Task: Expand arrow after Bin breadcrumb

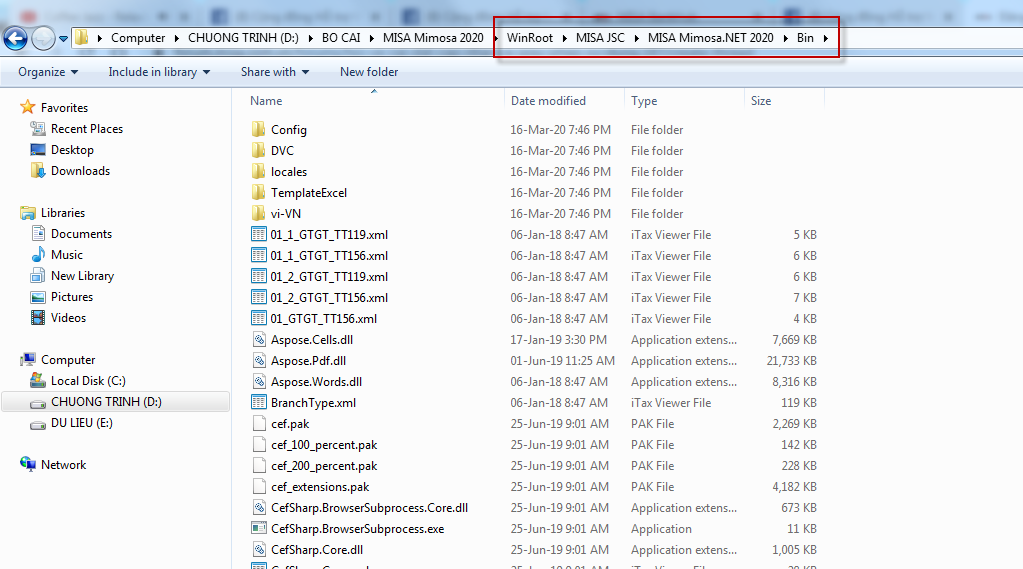Action: coord(825,38)
